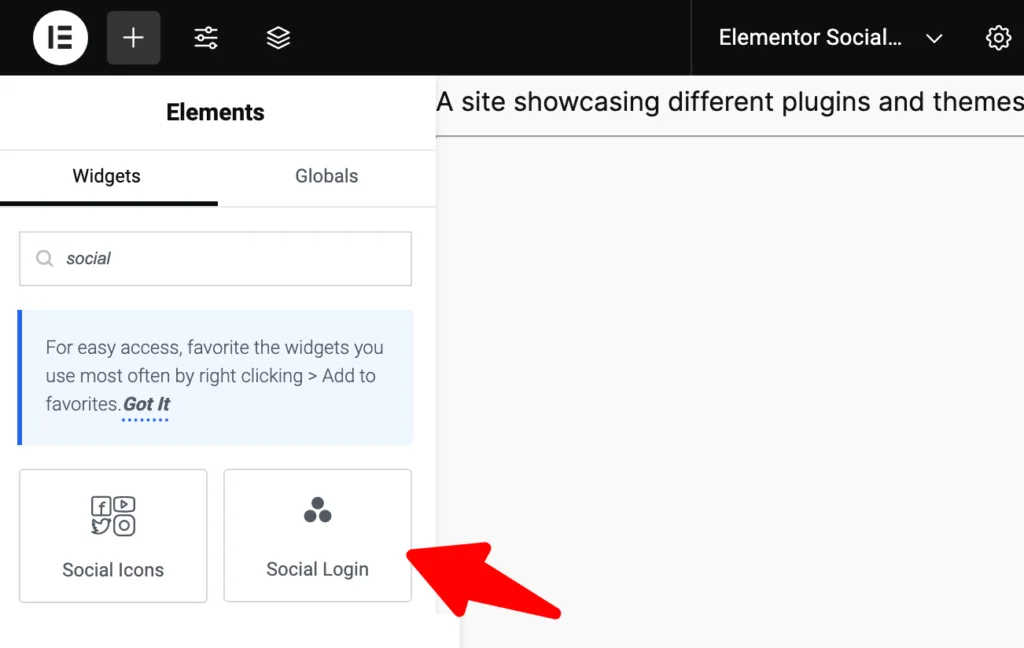
Task: Click the favorites tip notice box
Action: (216, 378)
